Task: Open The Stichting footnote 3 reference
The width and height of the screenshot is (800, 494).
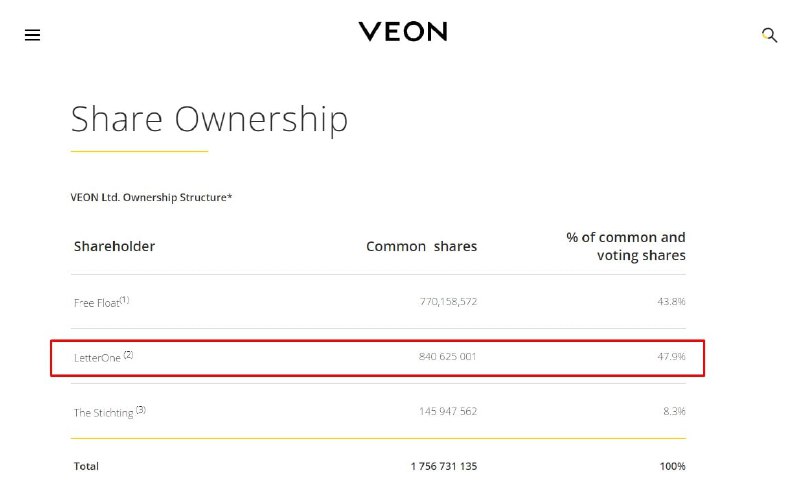Action: [141, 410]
